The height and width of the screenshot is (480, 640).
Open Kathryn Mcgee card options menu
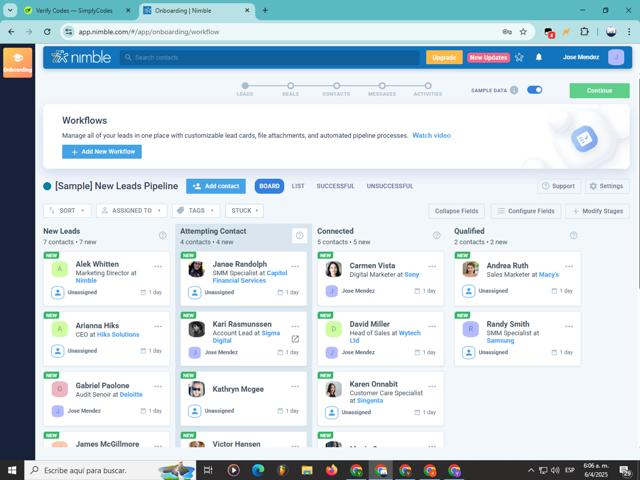[x=295, y=387]
